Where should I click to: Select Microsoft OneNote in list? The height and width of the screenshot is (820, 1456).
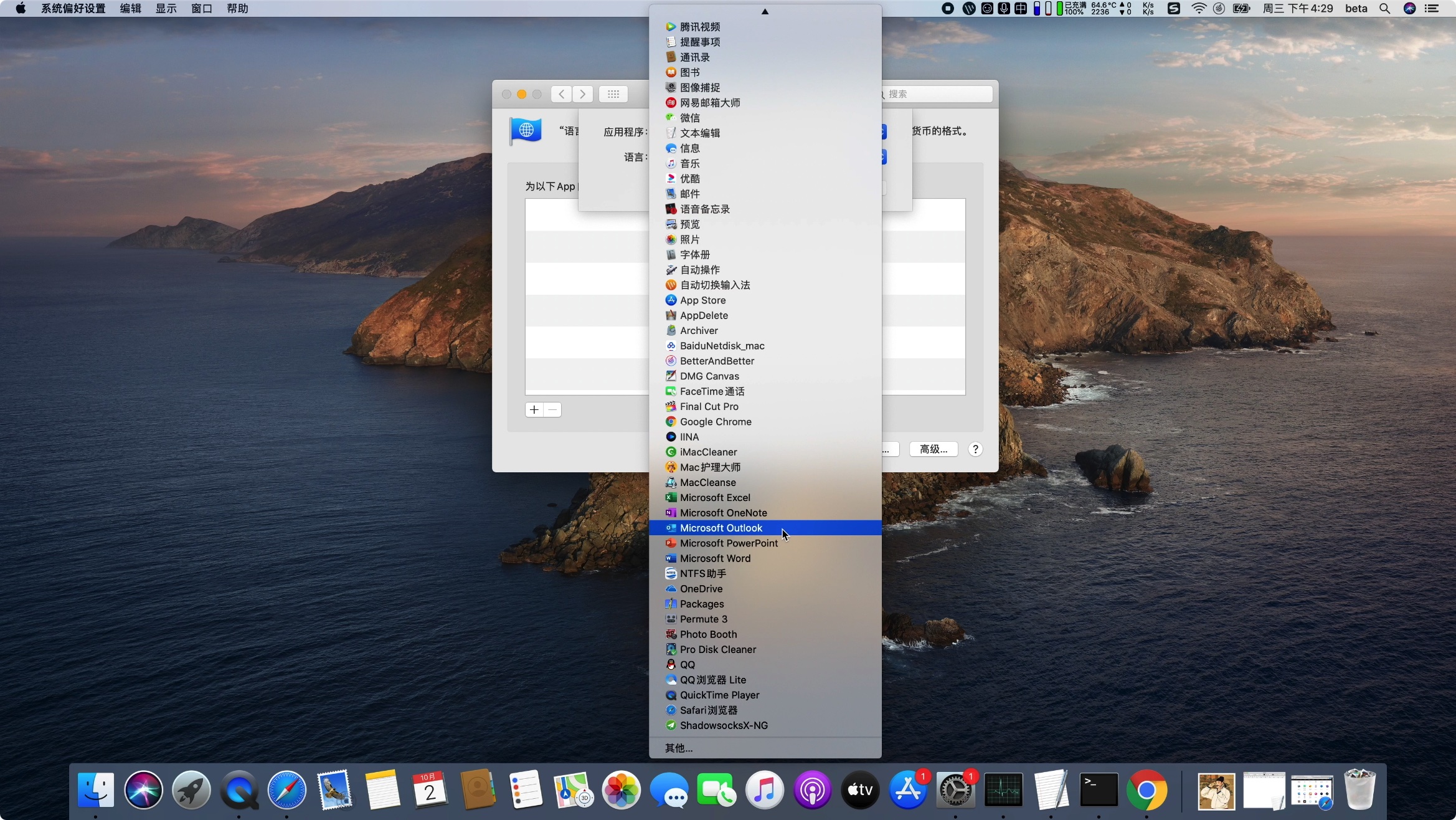tap(765, 513)
